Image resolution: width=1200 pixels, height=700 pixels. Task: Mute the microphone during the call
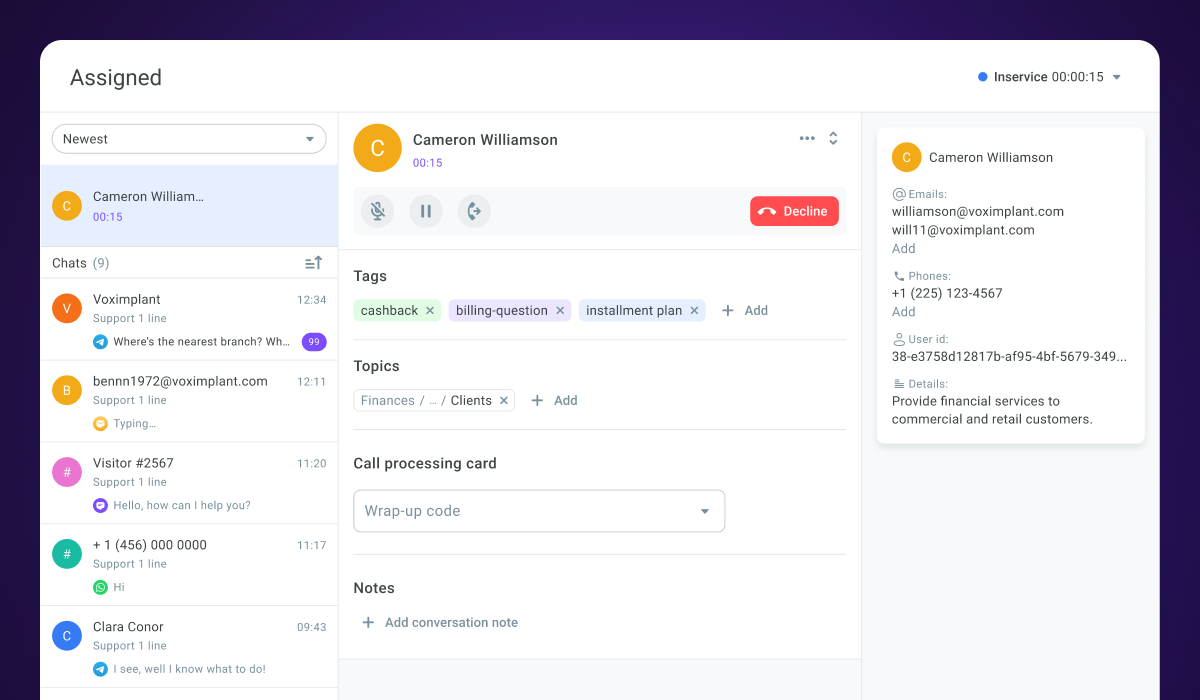click(378, 211)
